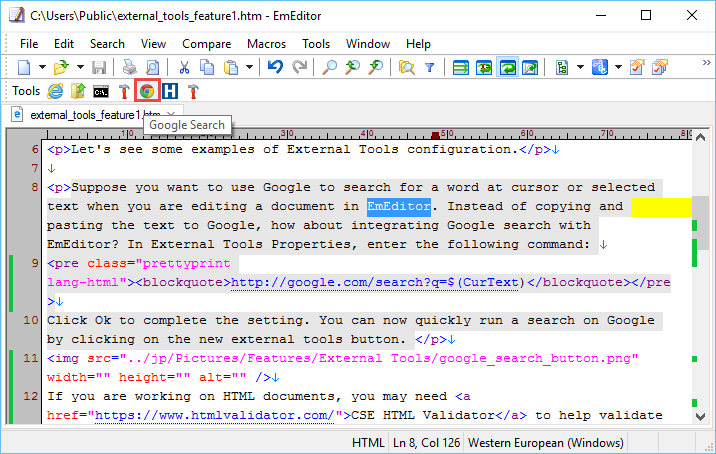The width and height of the screenshot is (716, 454).
Task: Open the Window menu
Action: pos(368,44)
